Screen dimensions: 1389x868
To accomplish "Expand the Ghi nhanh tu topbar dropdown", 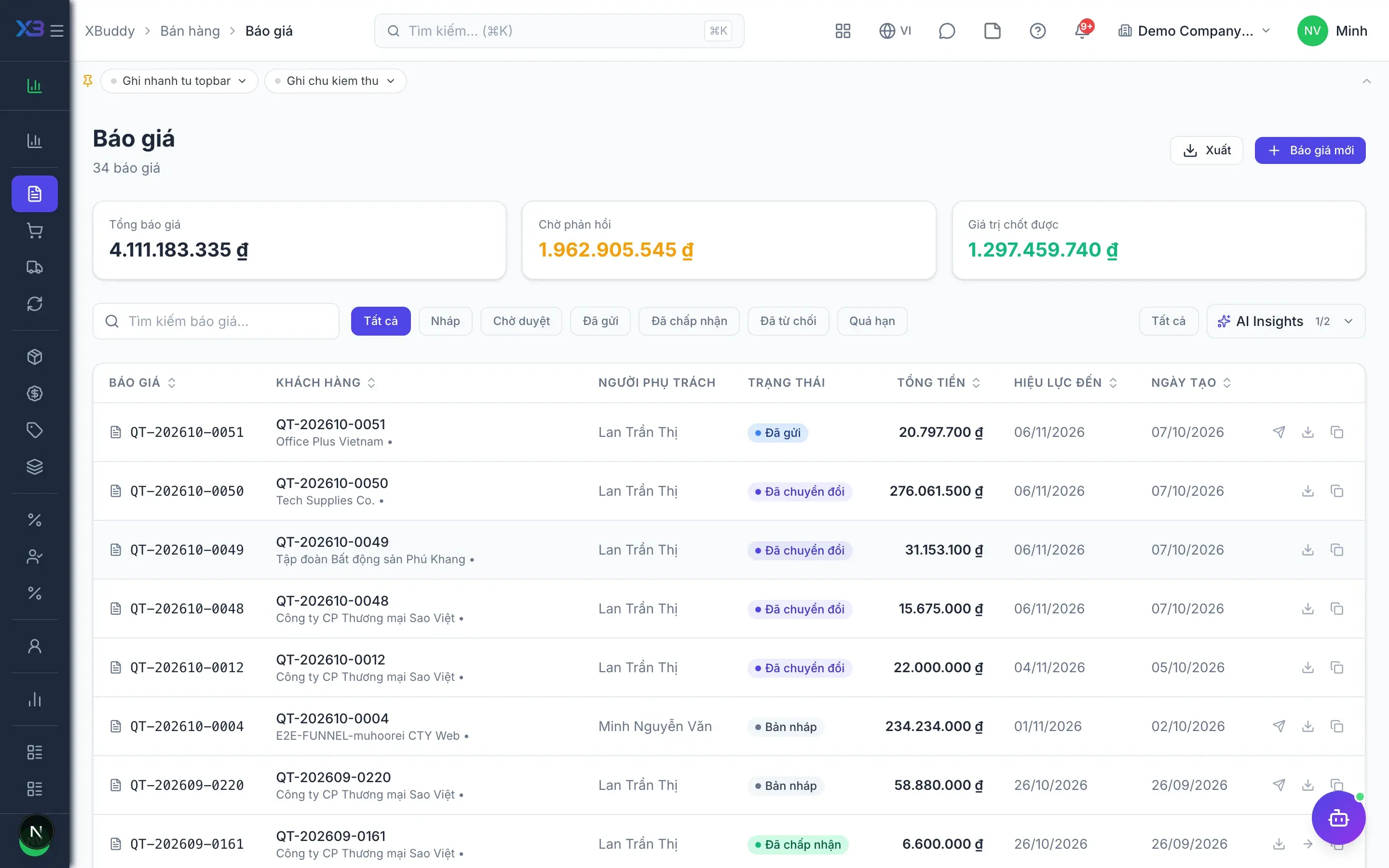I will tap(179, 81).
